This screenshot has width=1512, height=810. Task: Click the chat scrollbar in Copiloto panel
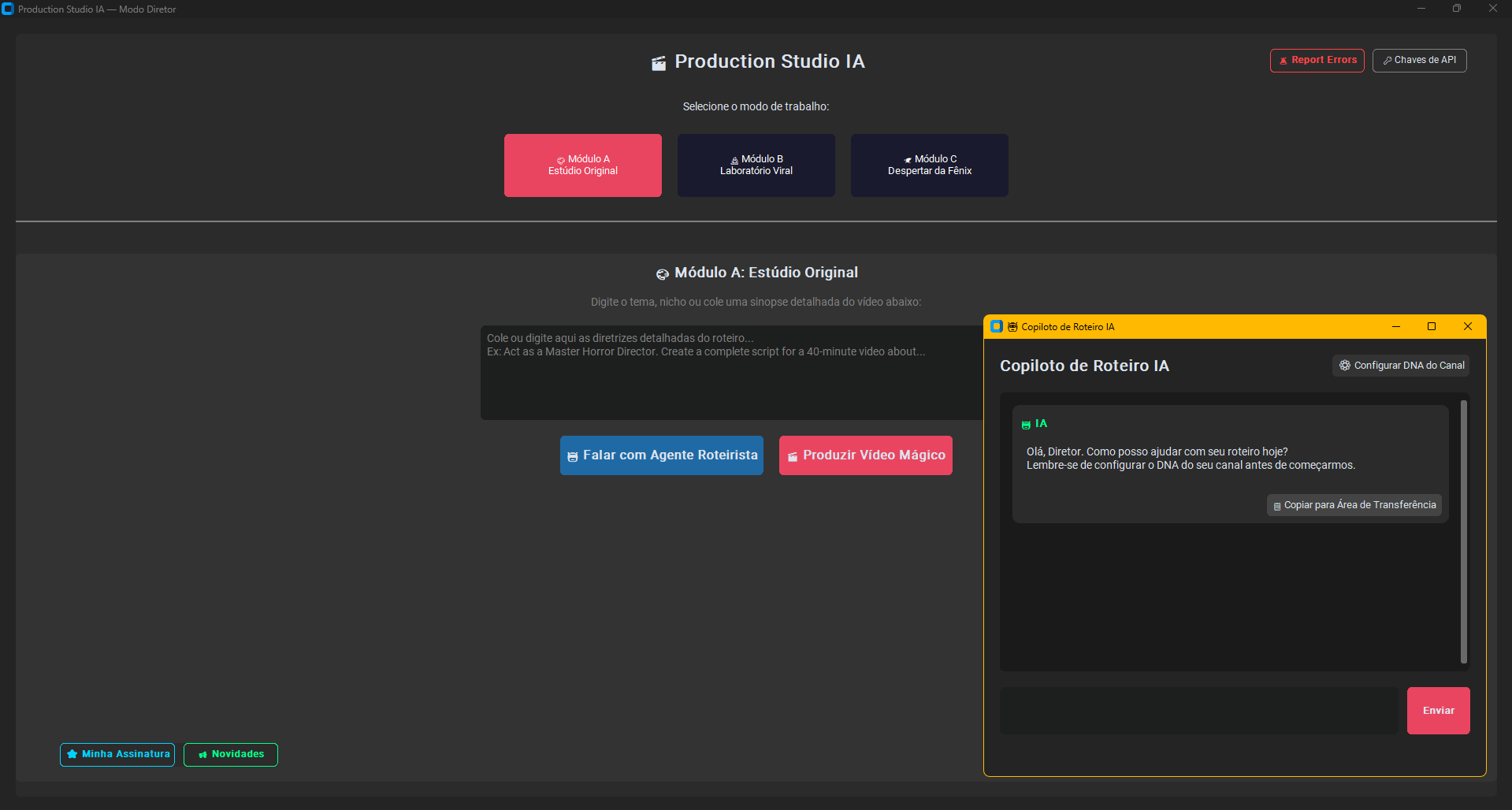(x=1464, y=532)
